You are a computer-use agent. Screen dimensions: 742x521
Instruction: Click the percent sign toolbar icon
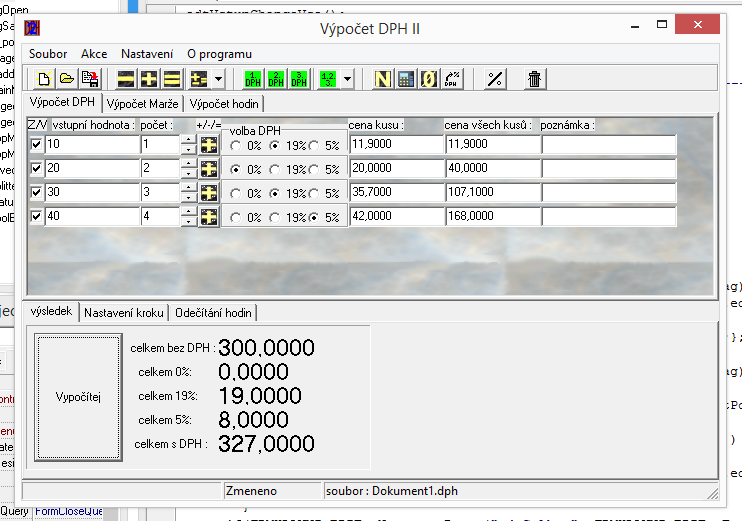493,79
